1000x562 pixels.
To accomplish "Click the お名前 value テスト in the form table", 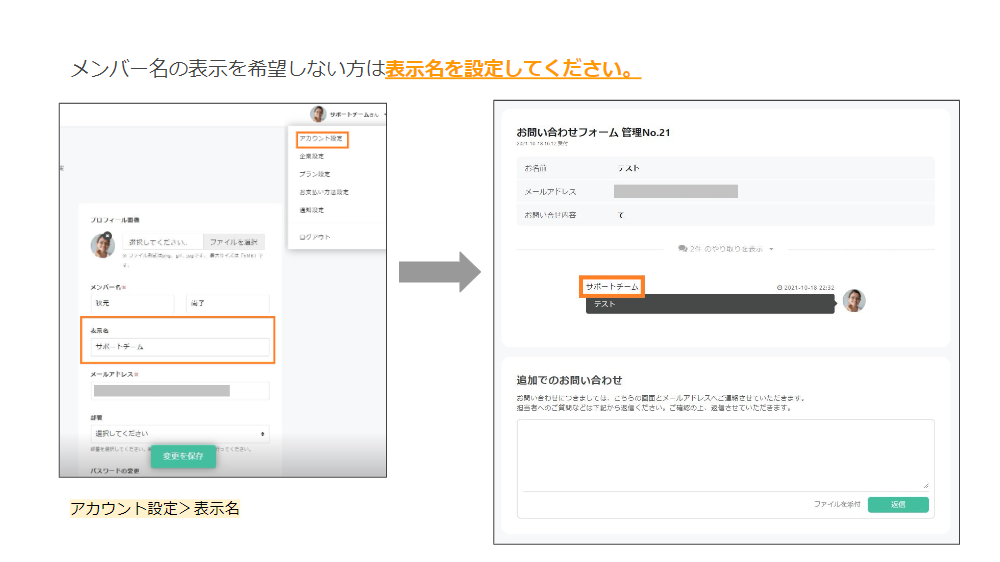I will coord(628,168).
